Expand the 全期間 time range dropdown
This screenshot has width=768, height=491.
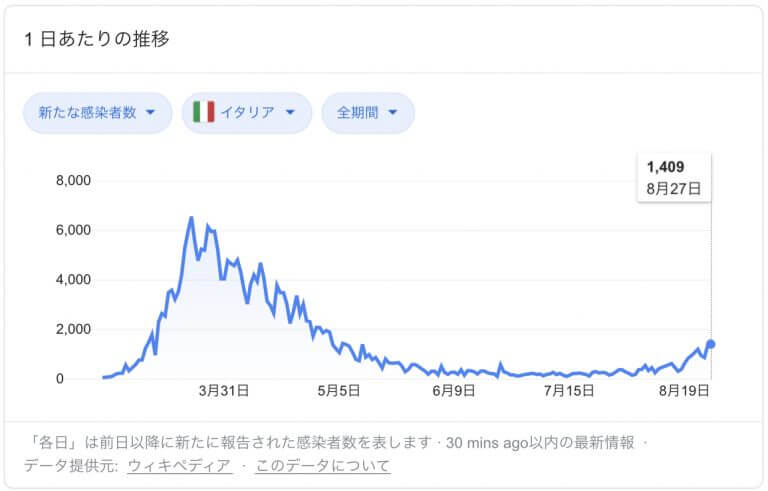pos(367,113)
